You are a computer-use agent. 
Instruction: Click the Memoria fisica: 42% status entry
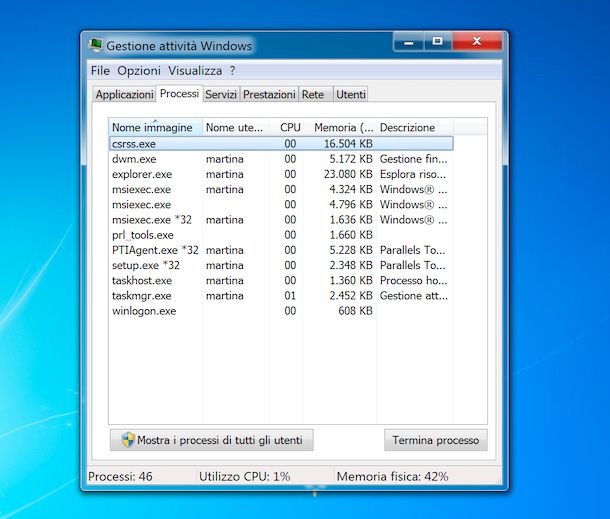pos(392,476)
